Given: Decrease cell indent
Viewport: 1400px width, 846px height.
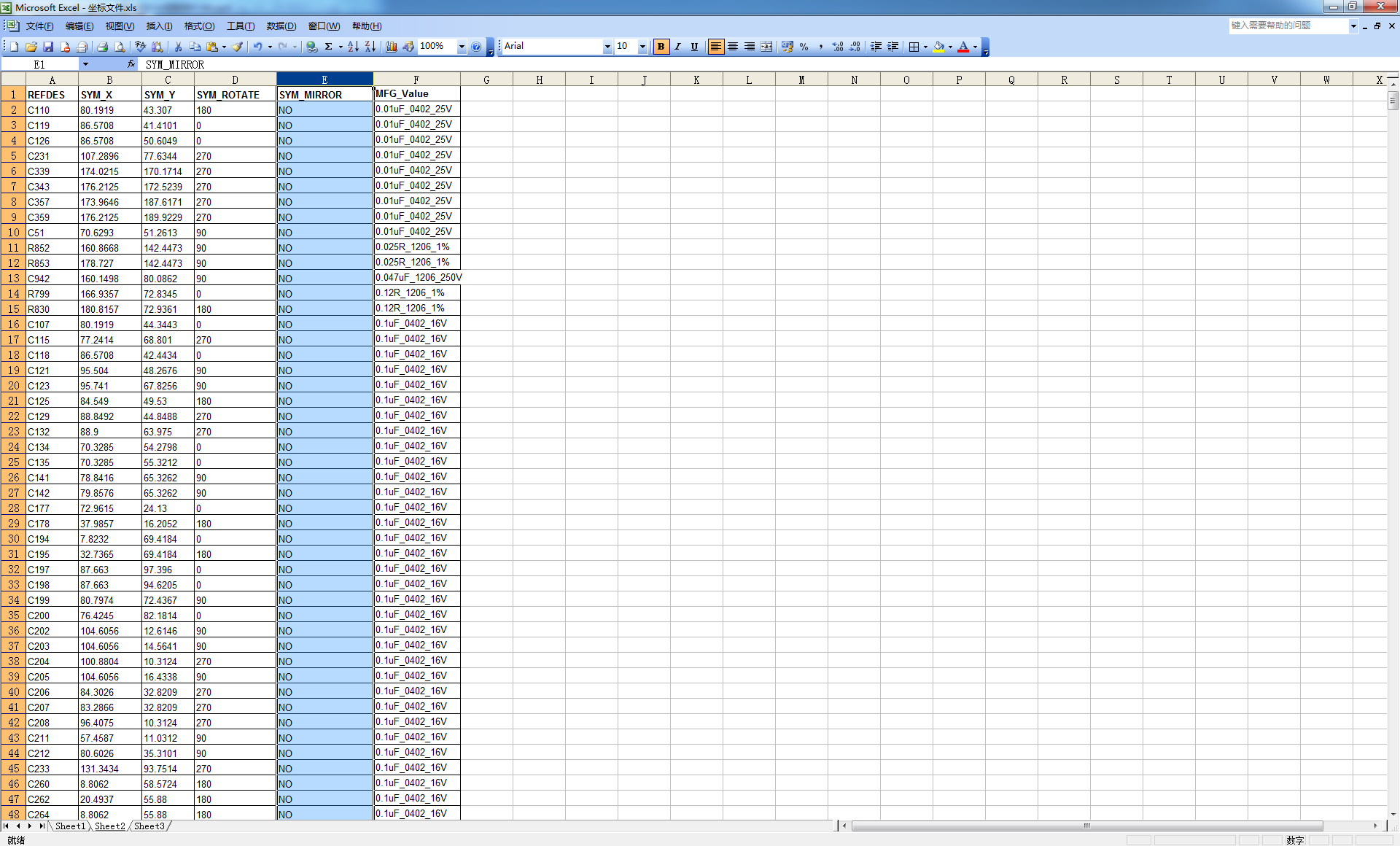Looking at the screenshot, I should (876, 47).
